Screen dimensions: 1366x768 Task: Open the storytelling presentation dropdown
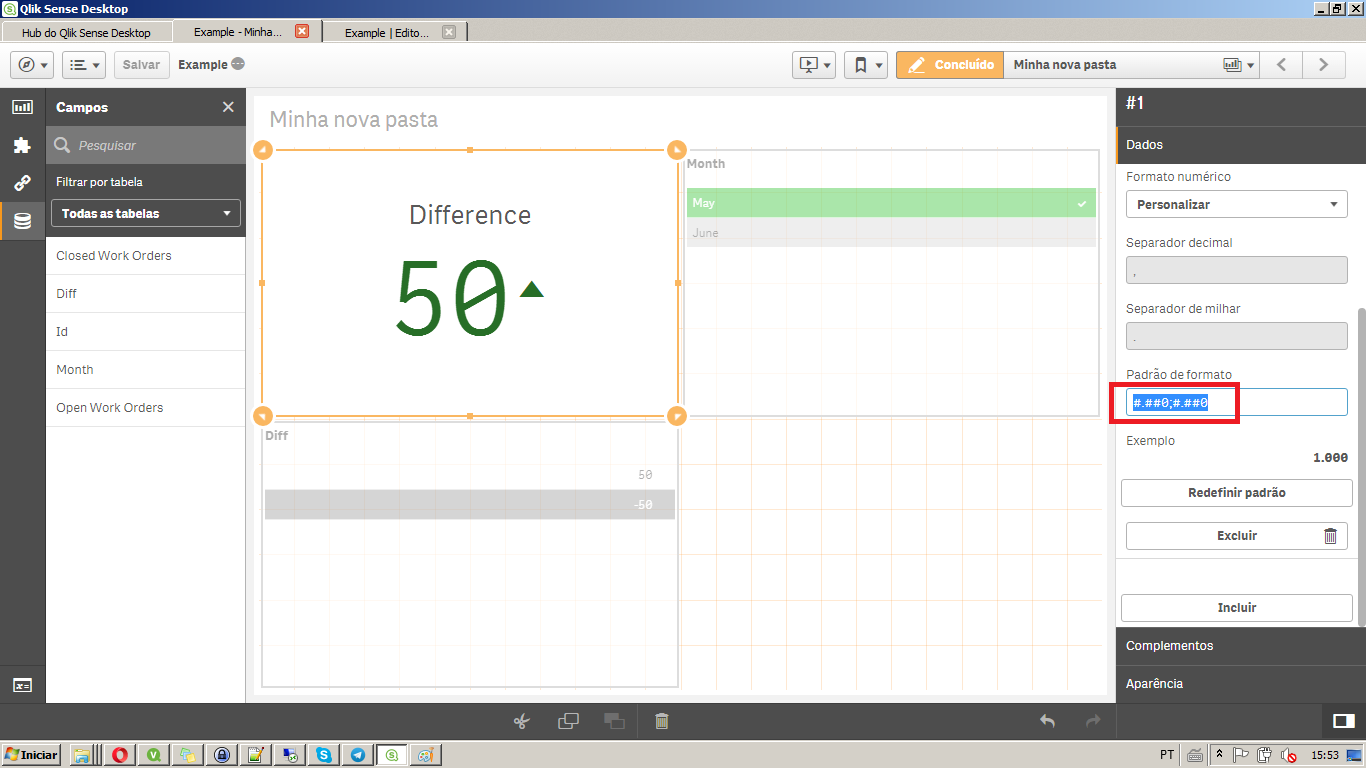813,65
